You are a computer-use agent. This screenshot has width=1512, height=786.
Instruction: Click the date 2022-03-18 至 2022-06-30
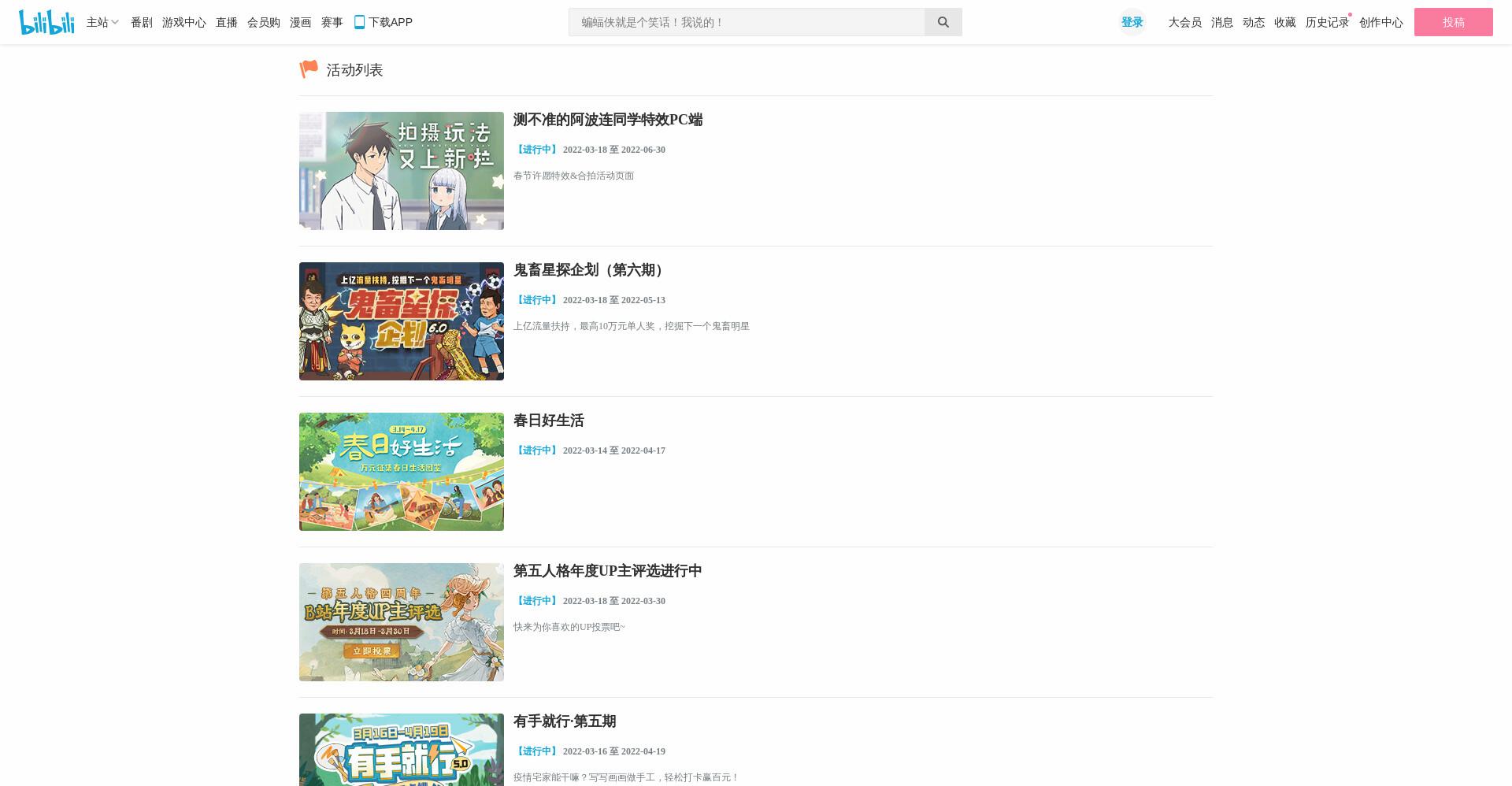tap(614, 150)
